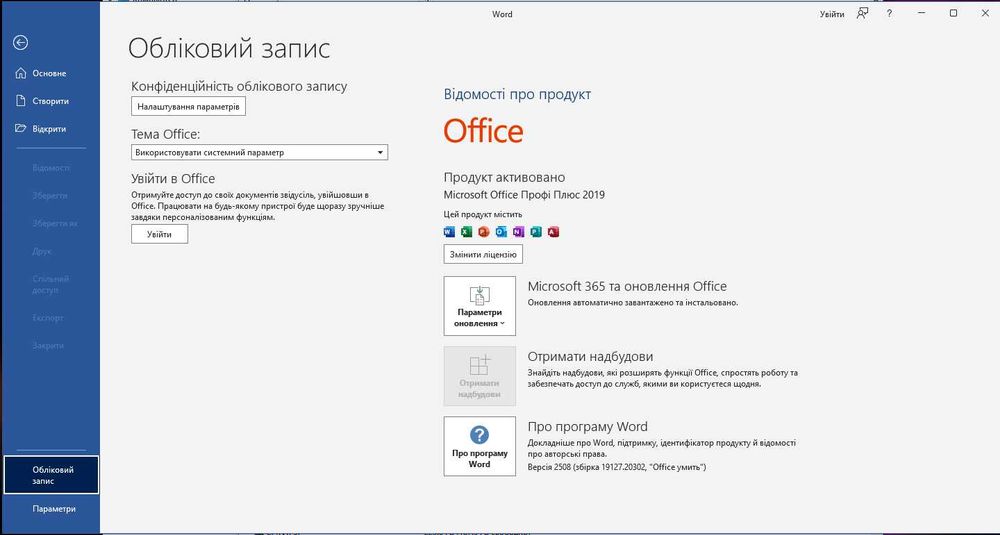
Task: Go to Параметри in the sidebar
Action: click(x=50, y=509)
